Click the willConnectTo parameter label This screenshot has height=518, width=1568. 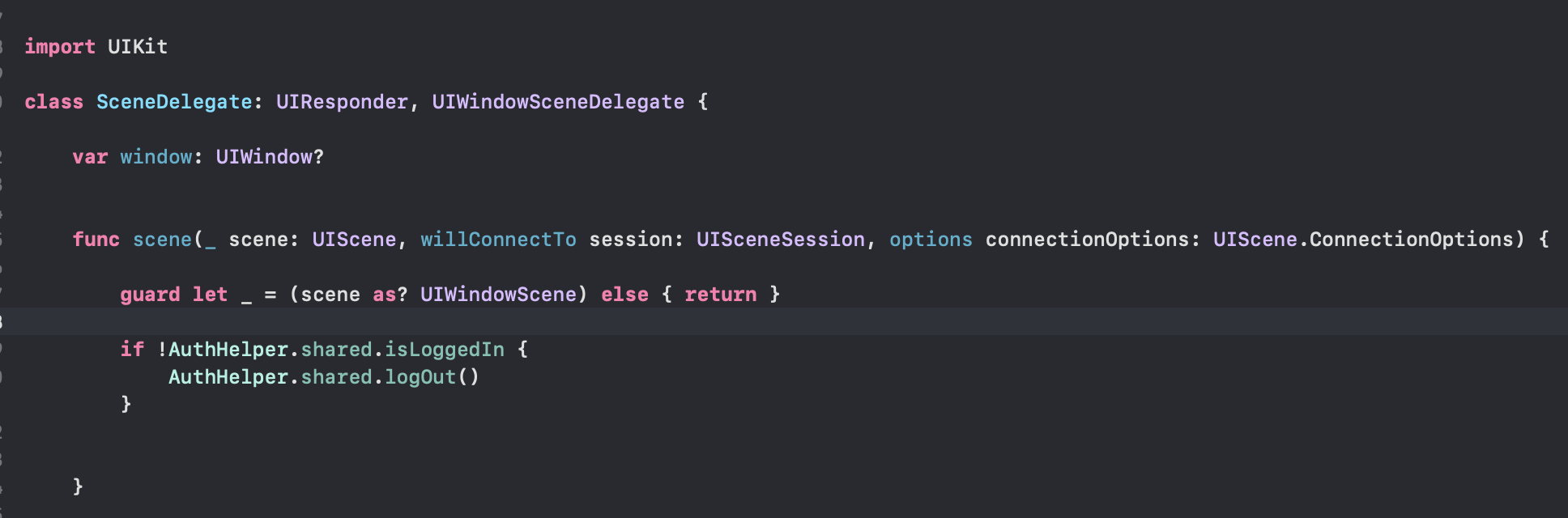(498, 240)
